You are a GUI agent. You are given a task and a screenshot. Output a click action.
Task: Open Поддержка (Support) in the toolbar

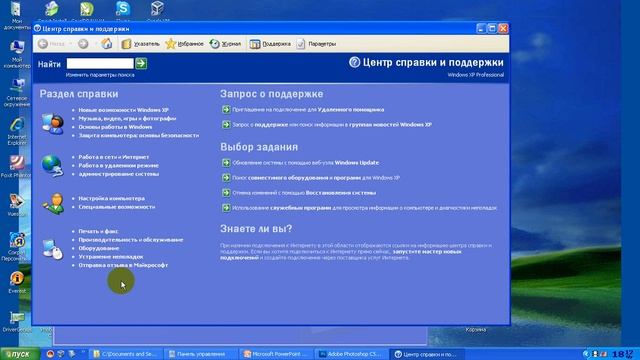[x=270, y=44]
